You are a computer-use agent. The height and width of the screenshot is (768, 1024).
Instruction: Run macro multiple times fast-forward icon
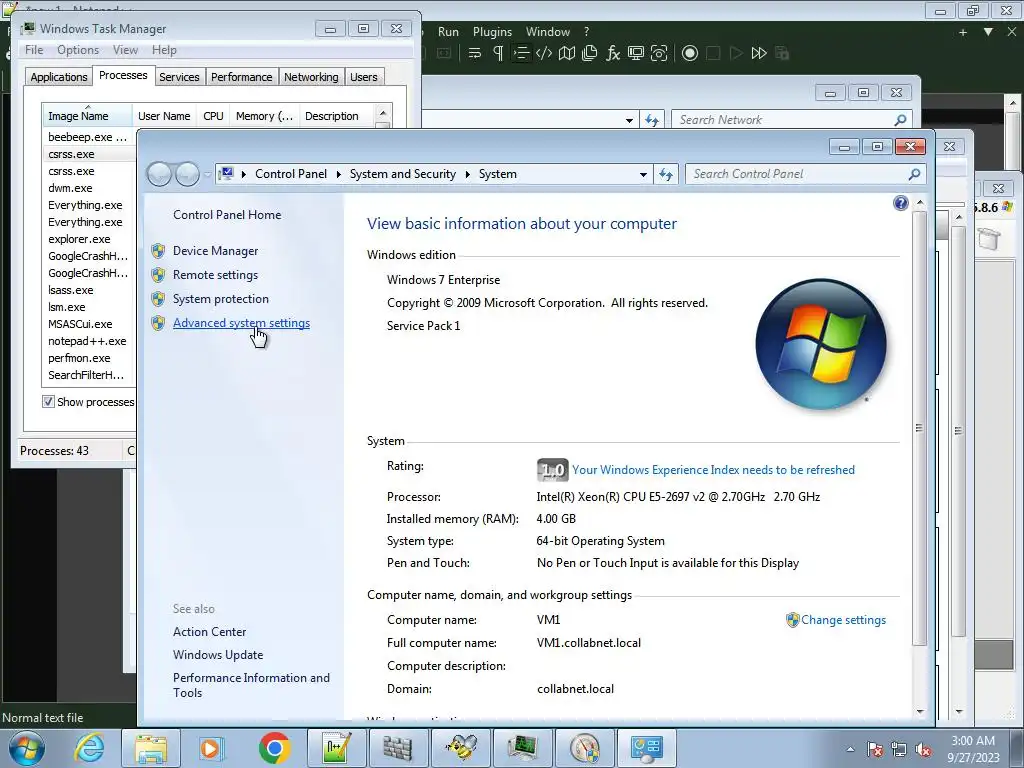tap(759, 53)
